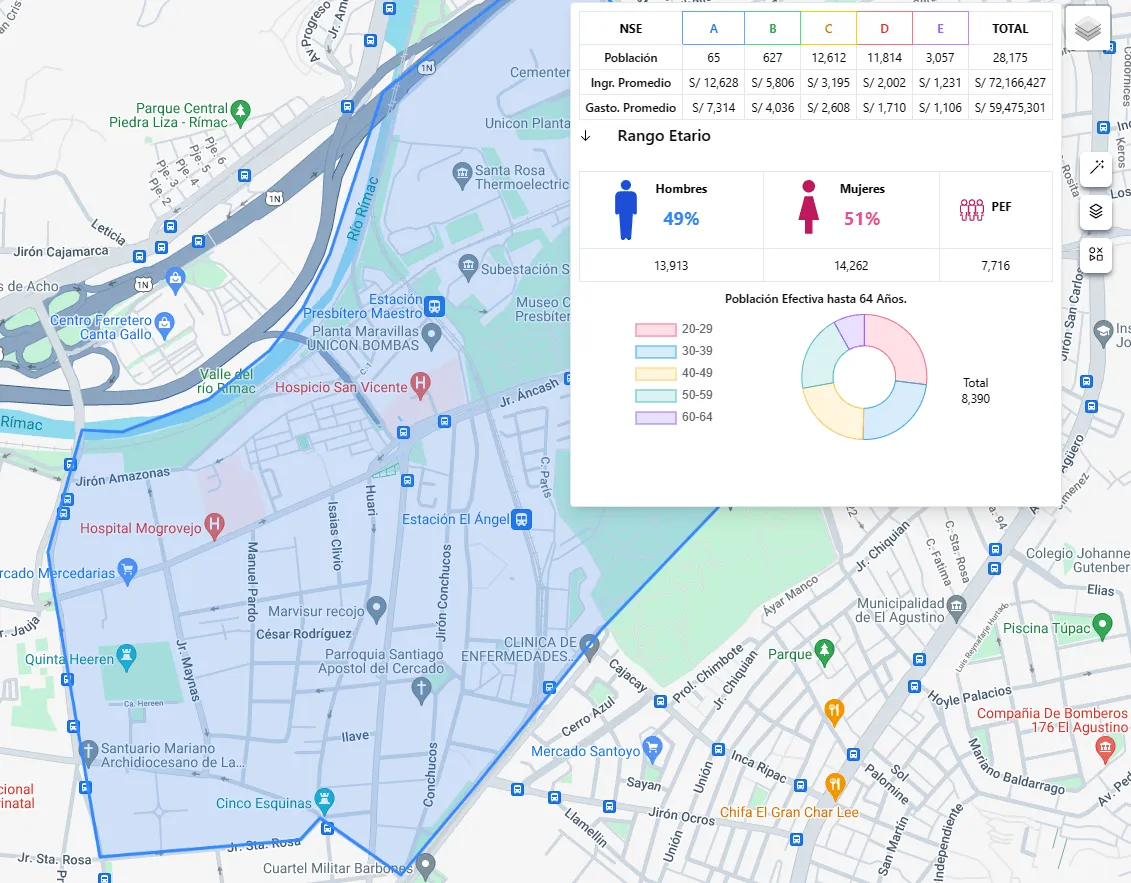This screenshot has height=883, width=1131.
Task: Click the TOTAL column header
Action: [1010, 29]
